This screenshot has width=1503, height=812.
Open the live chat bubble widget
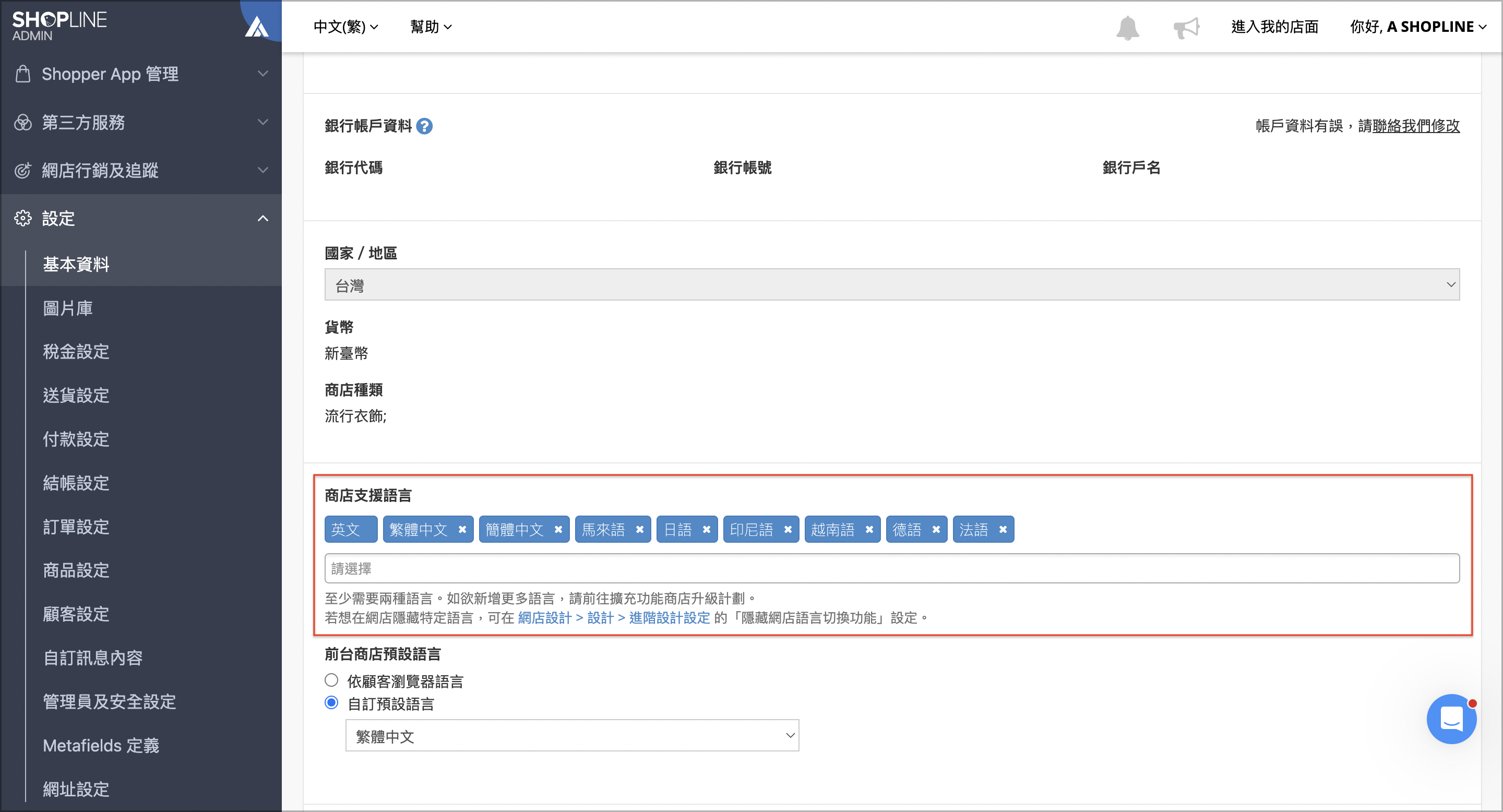1451,718
